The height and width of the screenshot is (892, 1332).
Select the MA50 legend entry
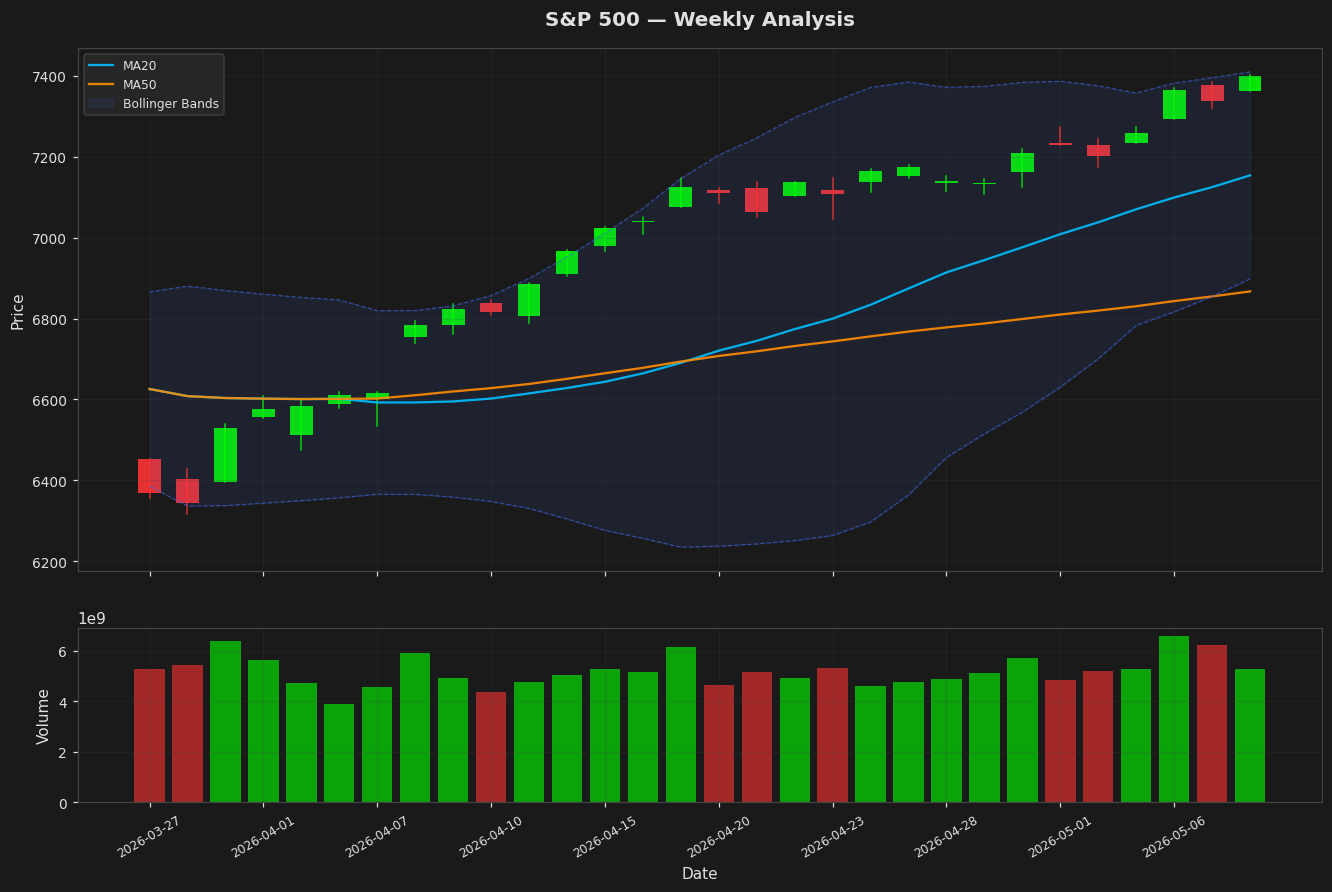(123, 85)
